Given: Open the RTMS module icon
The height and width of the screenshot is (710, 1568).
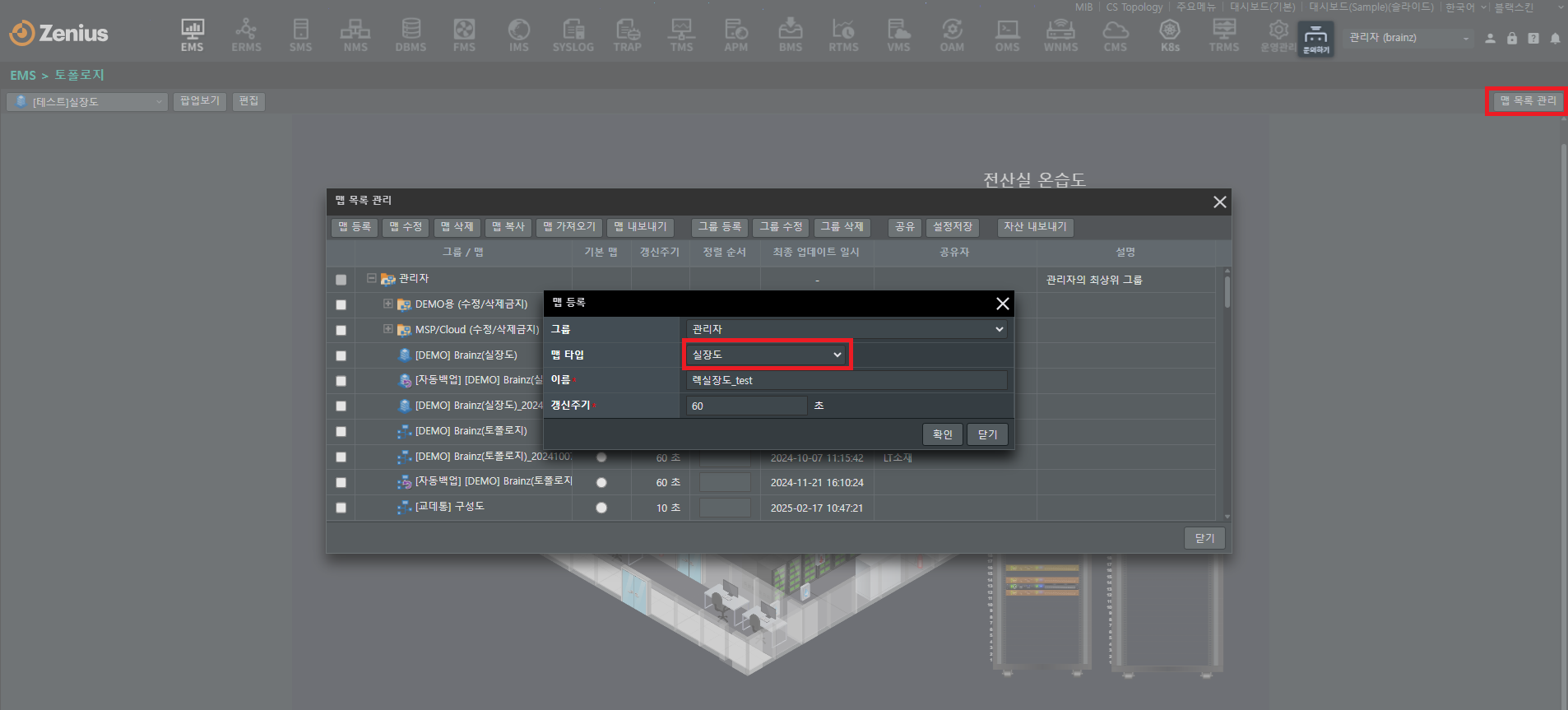Looking at the screenshot, I should pos(843,35).
